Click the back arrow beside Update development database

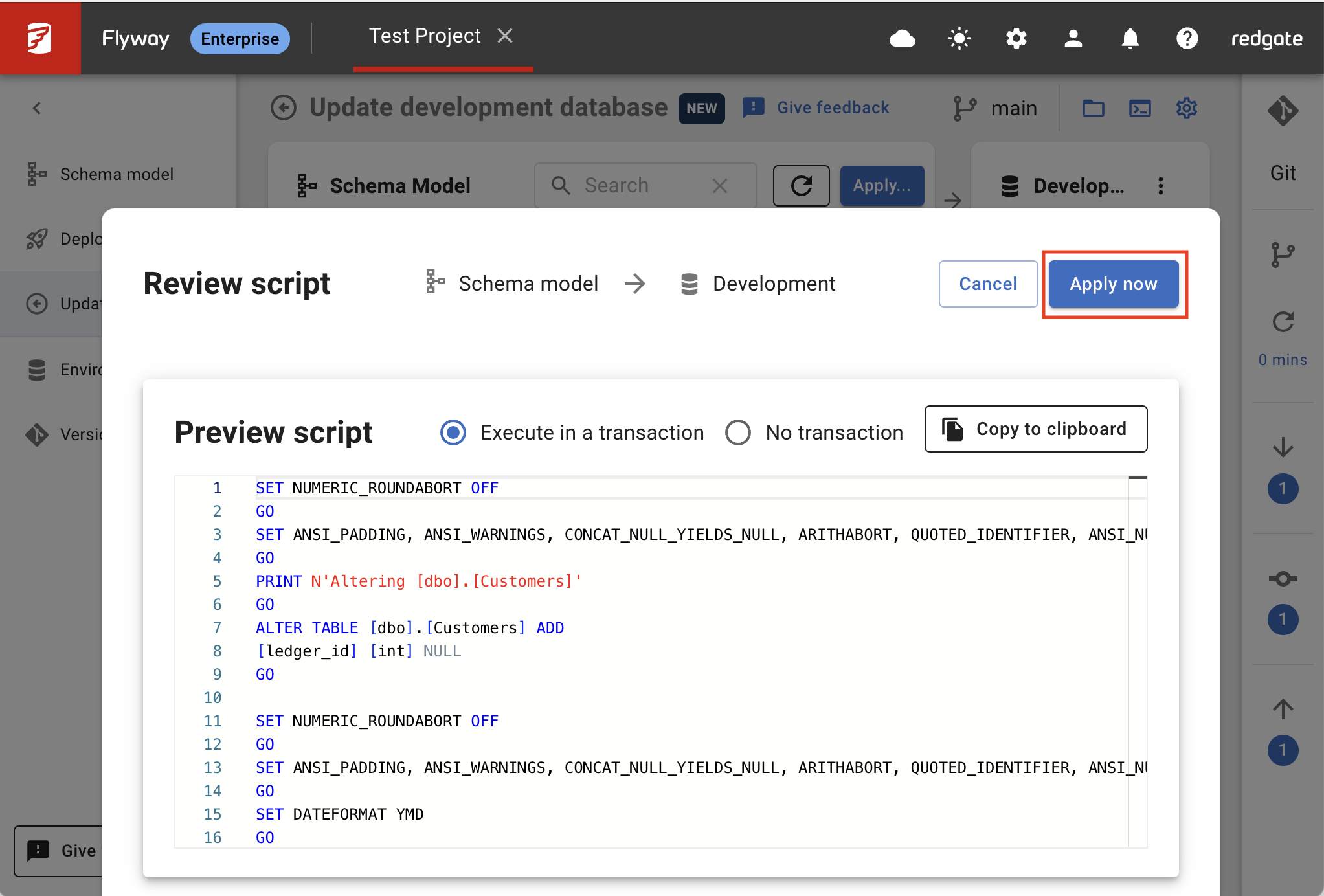pyautogui.click(x=283, y=108)
